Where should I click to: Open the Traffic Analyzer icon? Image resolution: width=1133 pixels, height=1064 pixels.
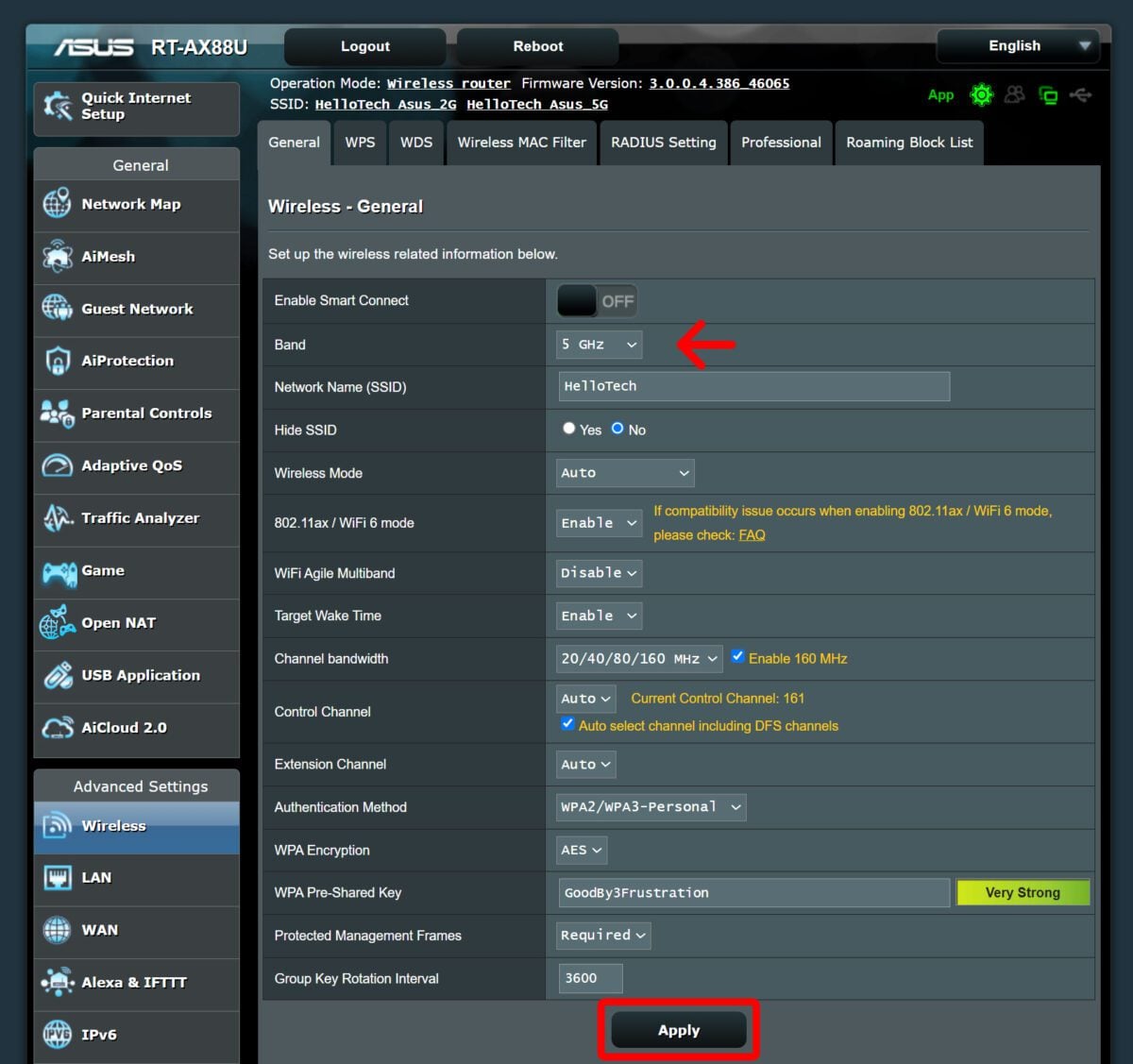(x=57, y=518)
